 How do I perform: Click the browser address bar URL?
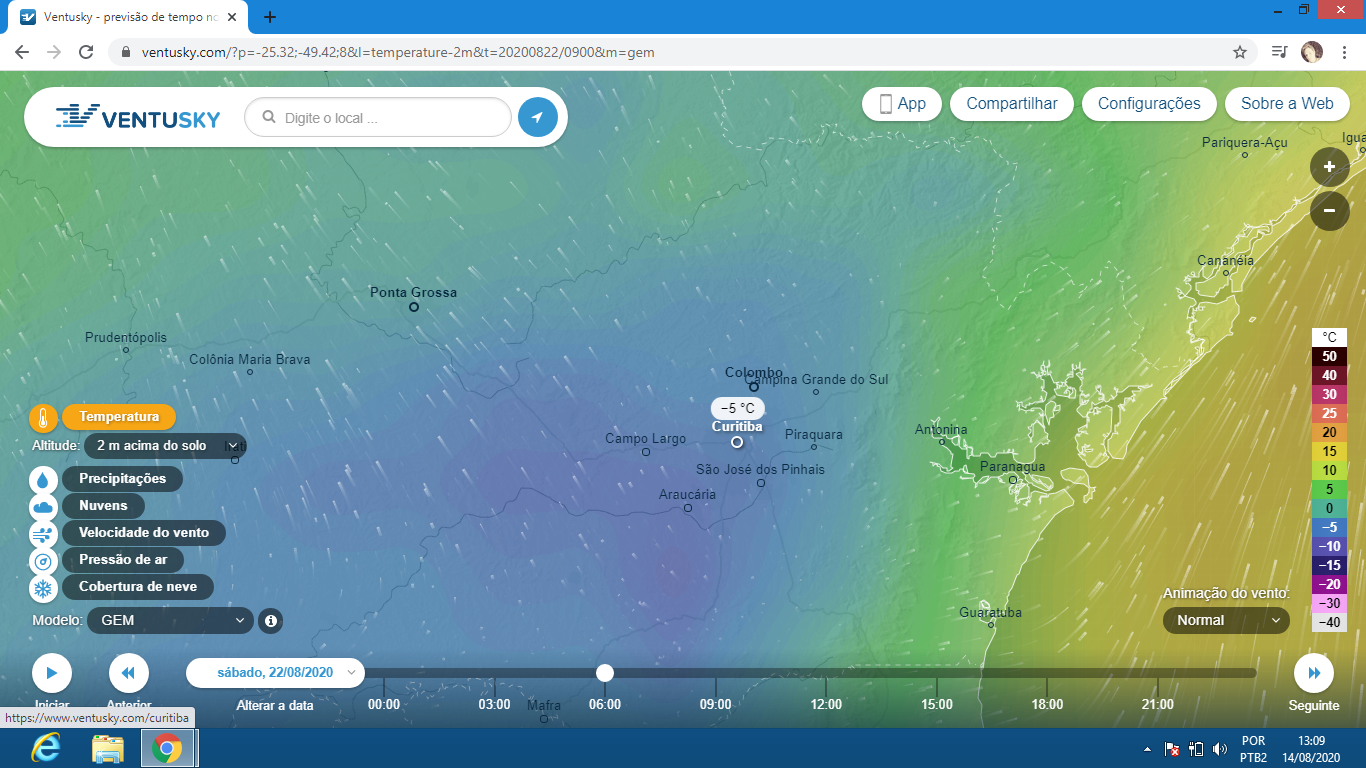[x=398, y=52]
